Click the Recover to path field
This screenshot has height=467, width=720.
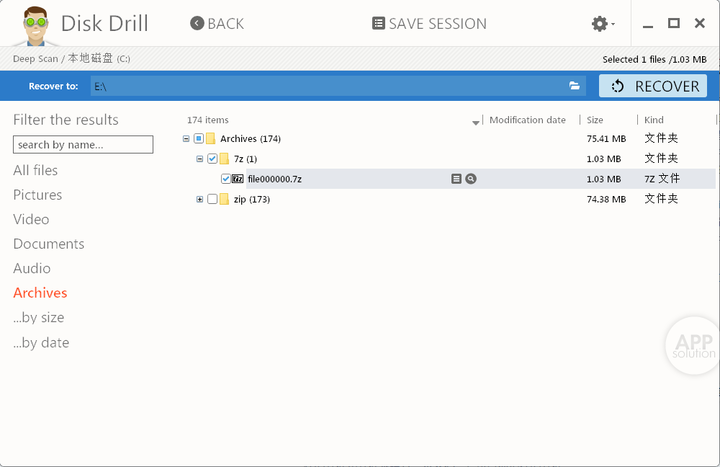pos(329,86)
